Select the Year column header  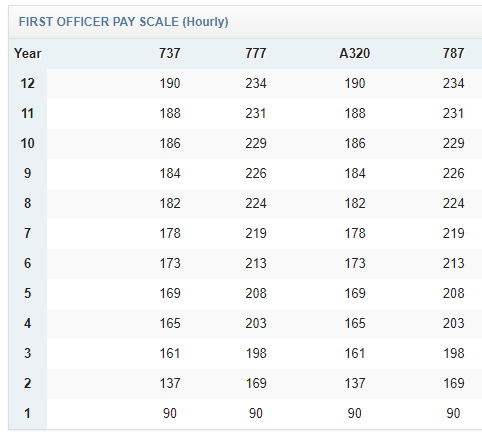[x=28, y=53]
